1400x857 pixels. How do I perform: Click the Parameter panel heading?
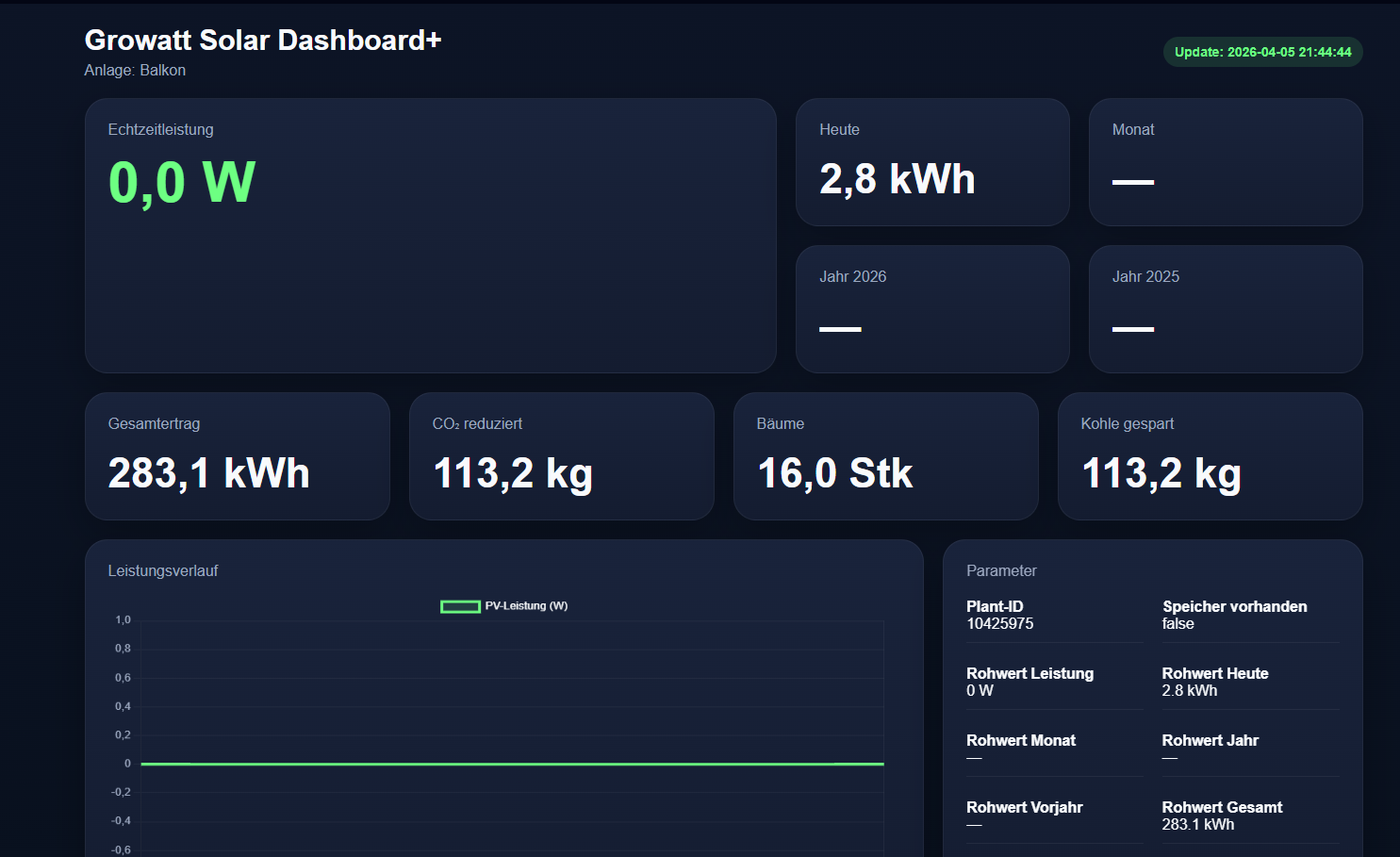1001,571
